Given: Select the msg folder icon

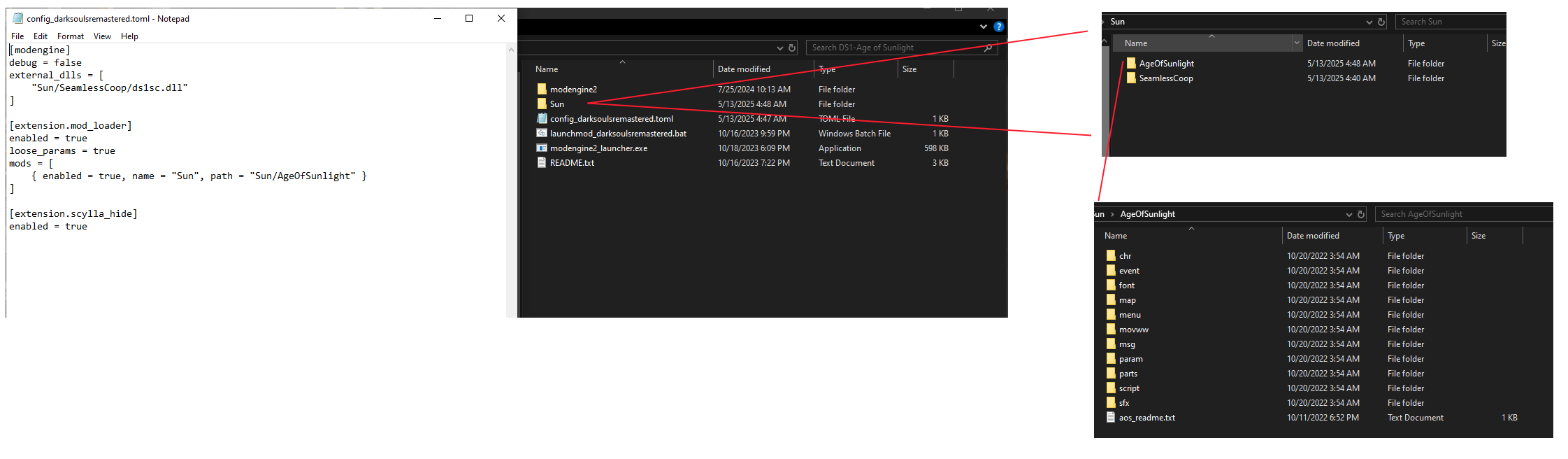Looking at the screenshot, I should [1111, 344].
